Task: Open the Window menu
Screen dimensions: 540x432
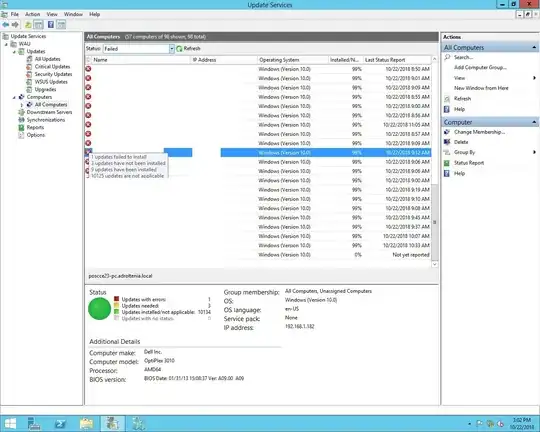Action: click(73, 14)
